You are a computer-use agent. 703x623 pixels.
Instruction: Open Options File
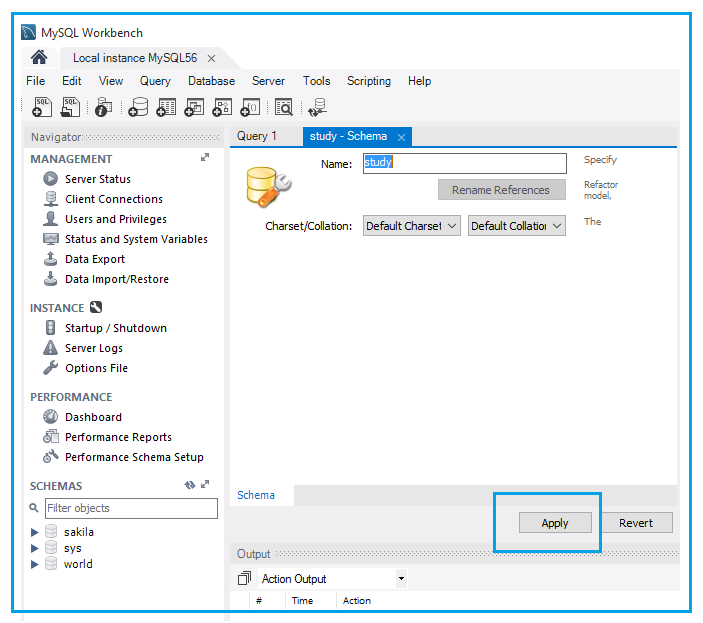coord(96,368)
